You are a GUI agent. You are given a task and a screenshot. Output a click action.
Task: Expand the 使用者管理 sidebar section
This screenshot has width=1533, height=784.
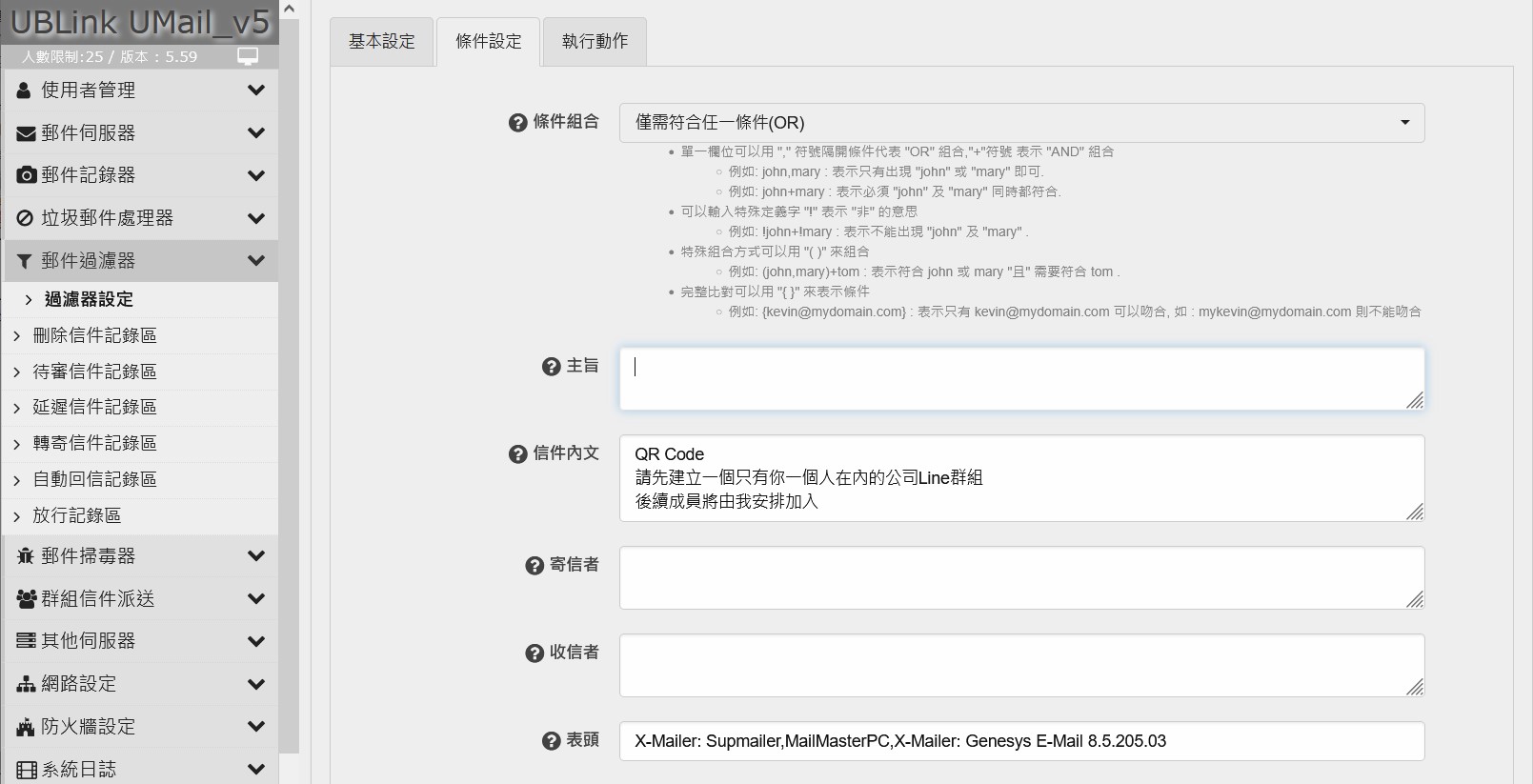pyautogui.click(x=140, y=90)
